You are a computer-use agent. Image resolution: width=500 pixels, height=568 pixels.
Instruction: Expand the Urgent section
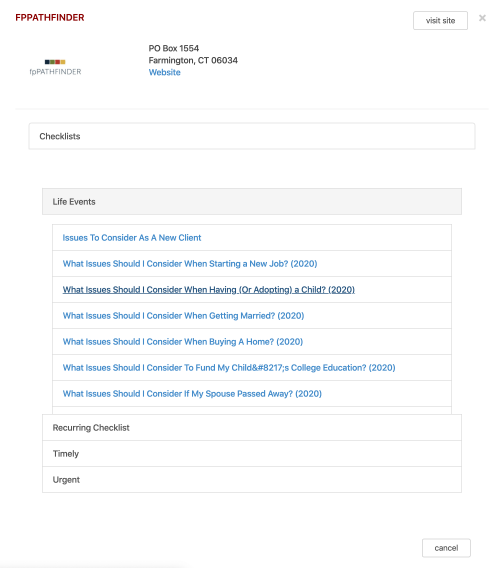tap(252, 480)
